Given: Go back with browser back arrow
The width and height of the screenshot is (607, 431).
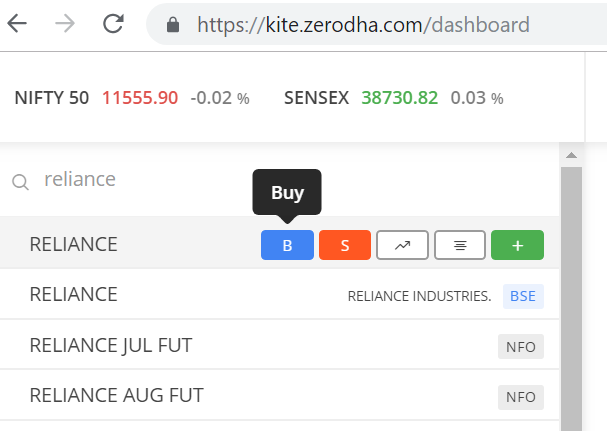Looking at the screenshot, I should tap(17, 24).
